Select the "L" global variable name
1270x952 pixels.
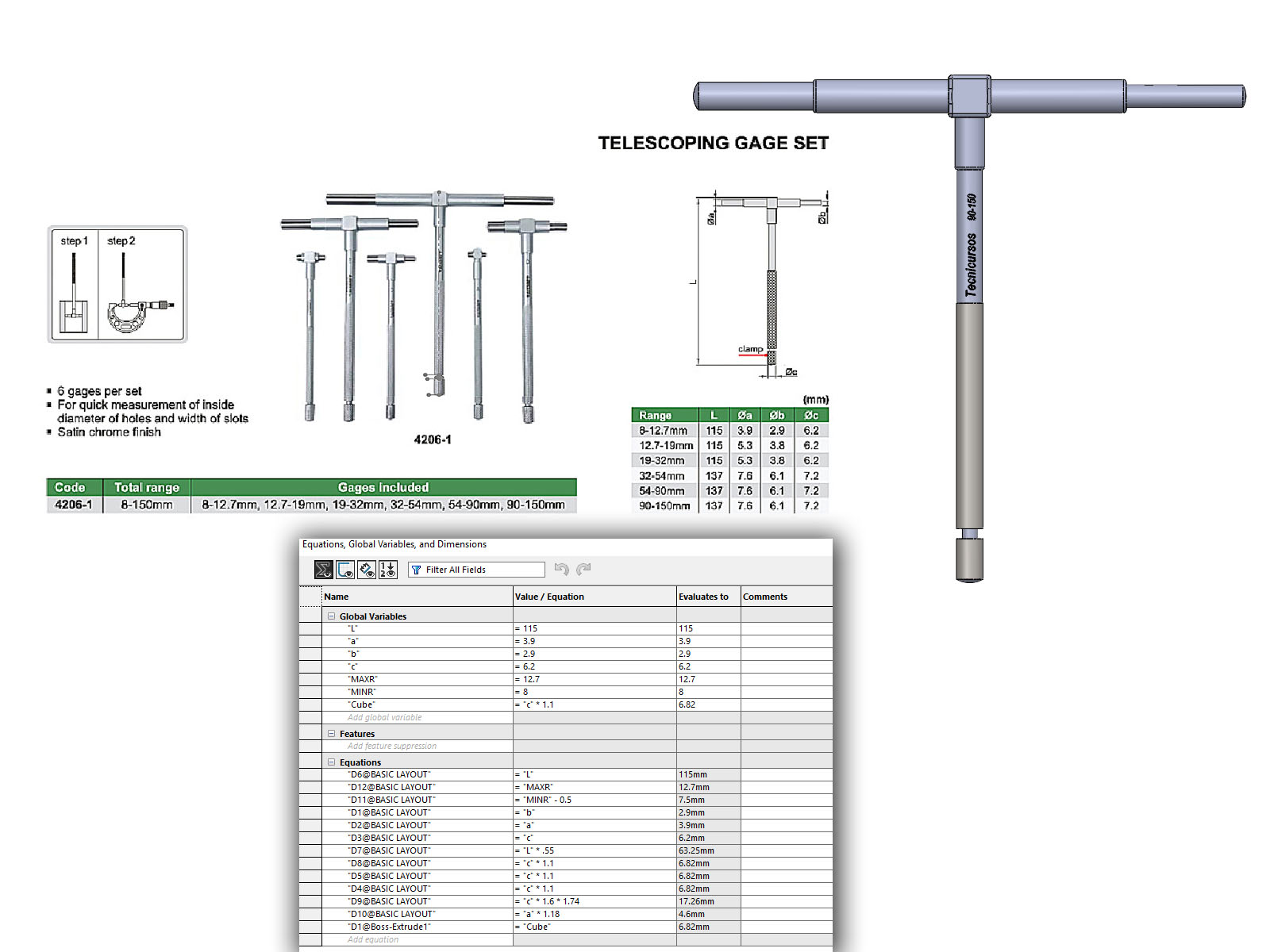[352, 628]
